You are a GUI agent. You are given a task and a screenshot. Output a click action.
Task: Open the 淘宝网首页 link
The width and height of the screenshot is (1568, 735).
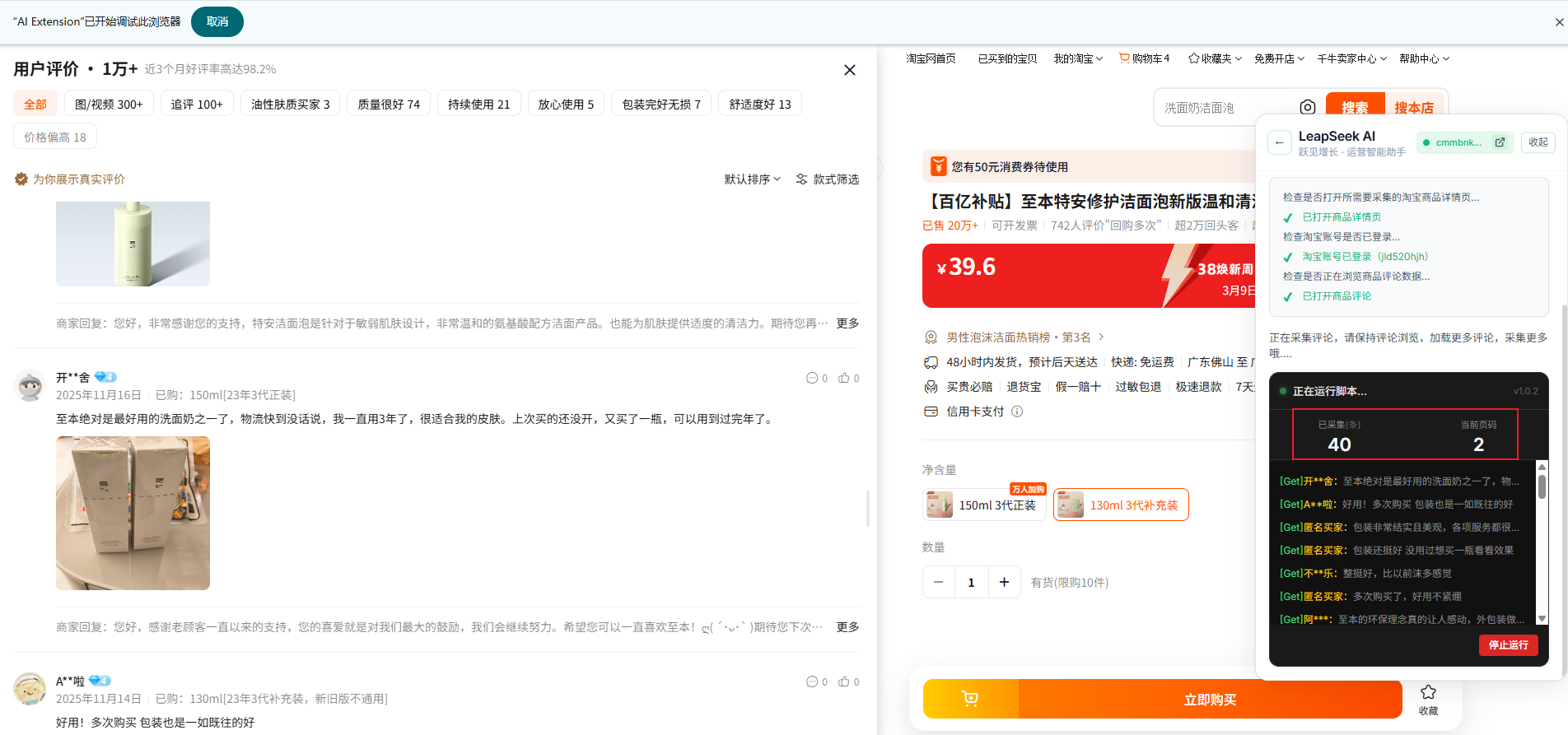click(x=931, y=58)
